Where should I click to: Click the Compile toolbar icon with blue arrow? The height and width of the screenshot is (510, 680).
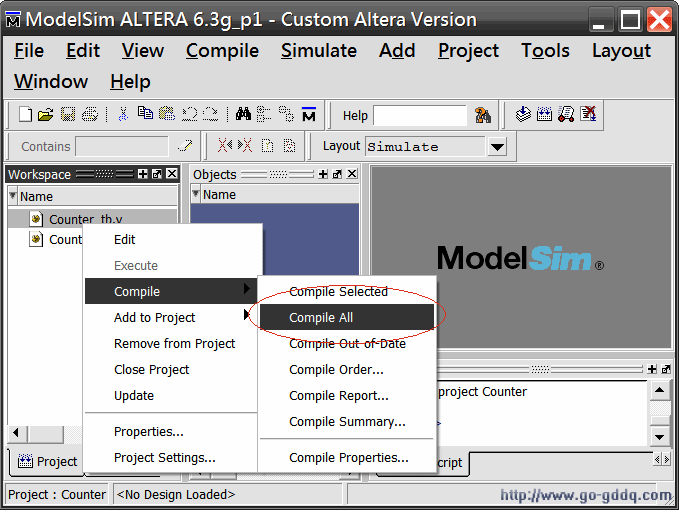(x=523, y=114)
